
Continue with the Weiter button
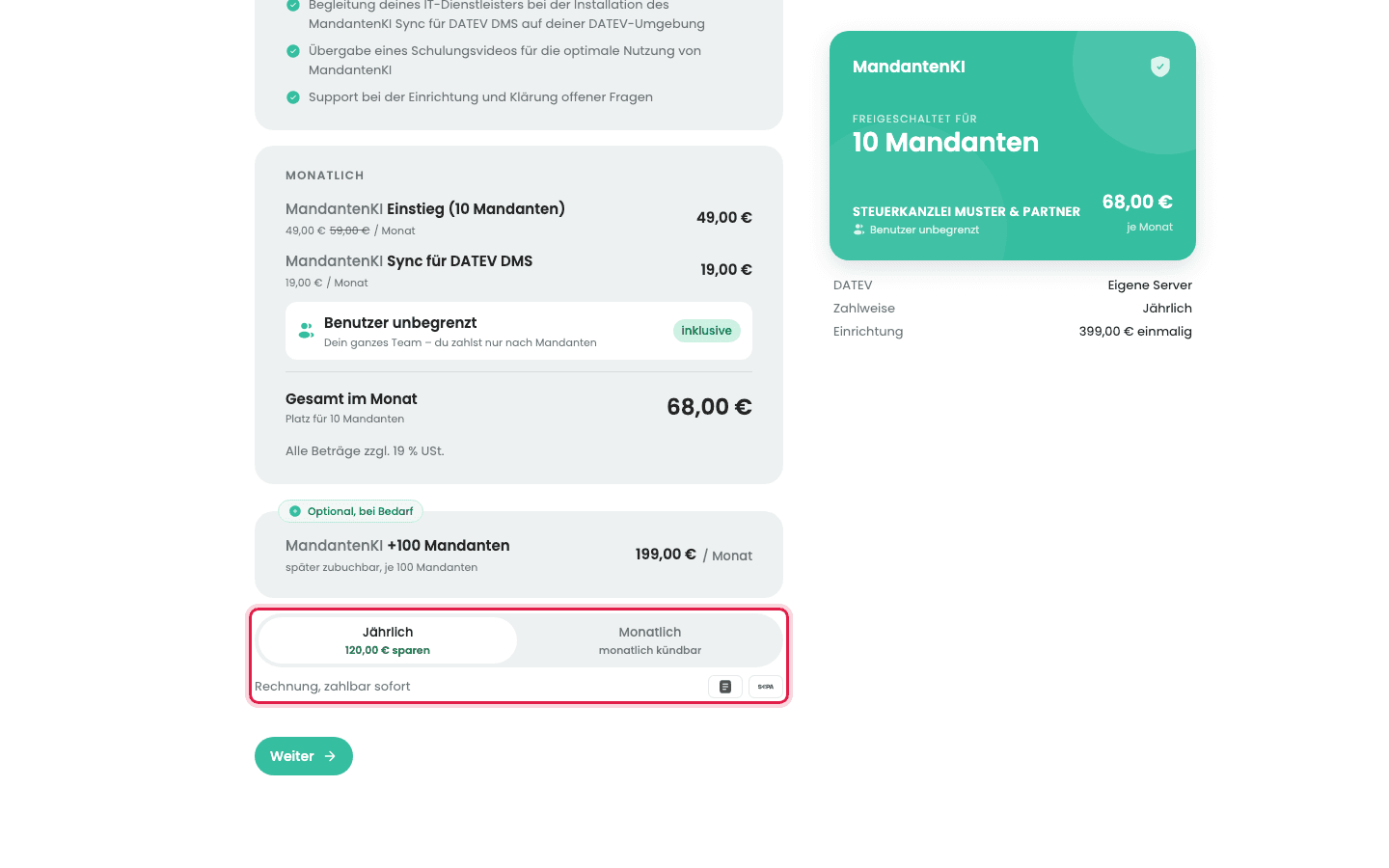click(304, 756)
